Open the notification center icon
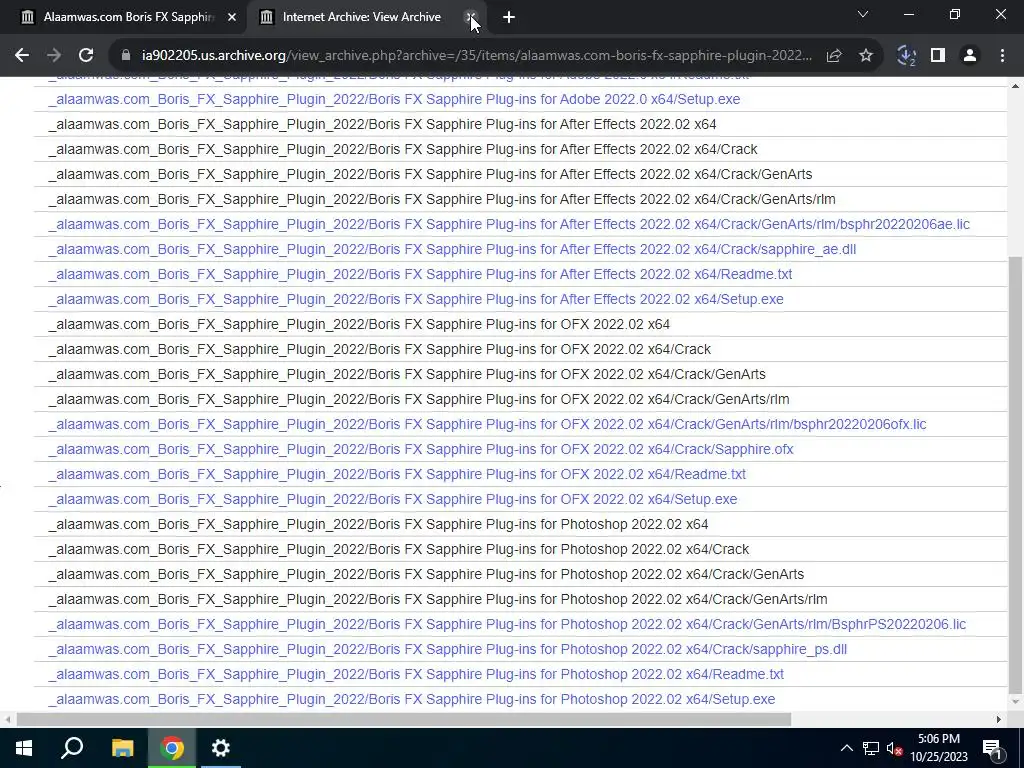Viewport: 1024px width, 768px height. [x=993, y=748]
